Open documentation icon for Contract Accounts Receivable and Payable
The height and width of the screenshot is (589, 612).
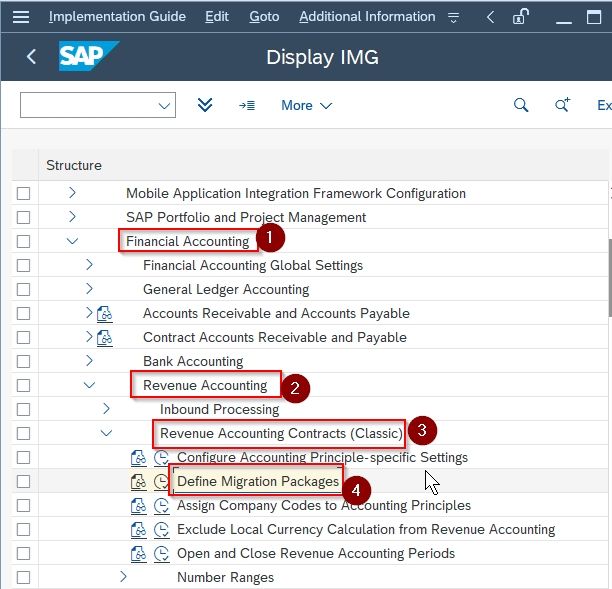105,338
